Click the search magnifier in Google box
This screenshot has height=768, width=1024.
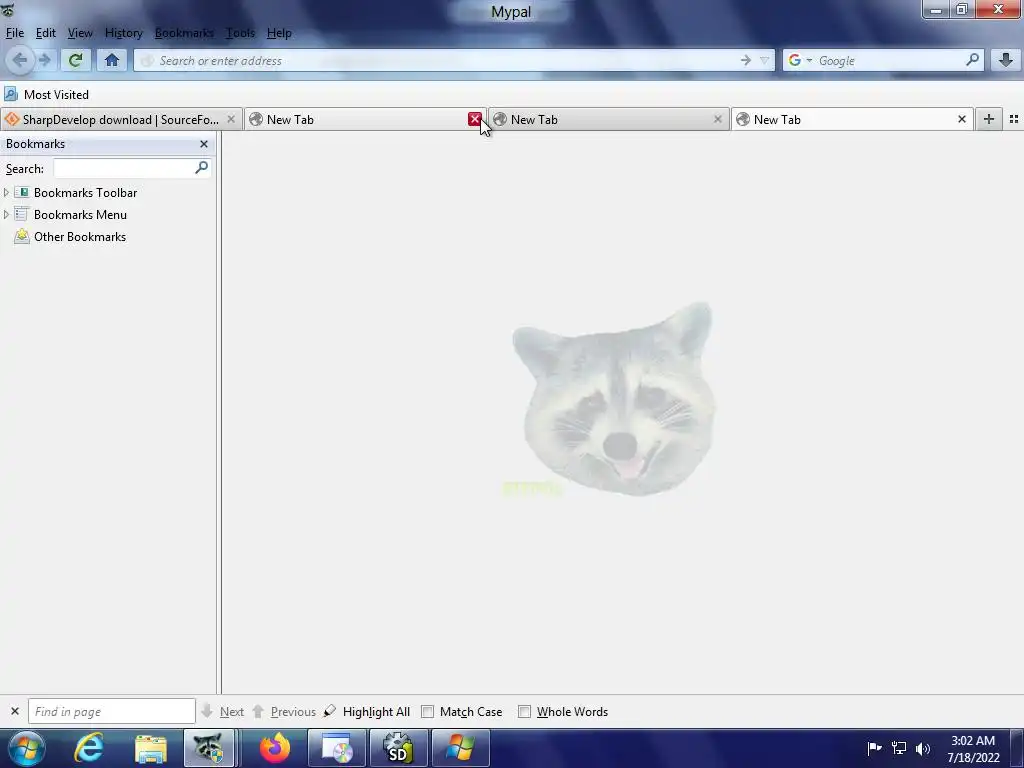point(972,60)
